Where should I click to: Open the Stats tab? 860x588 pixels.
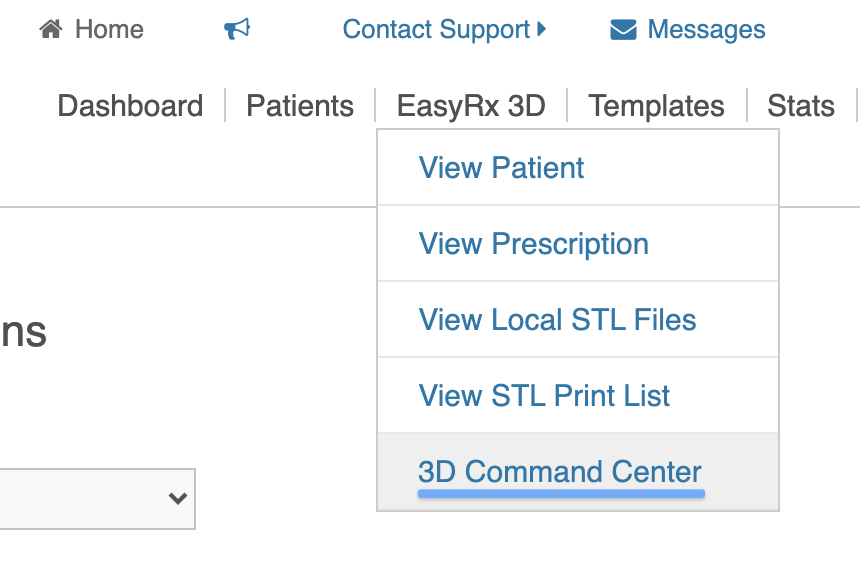[801, 105]
